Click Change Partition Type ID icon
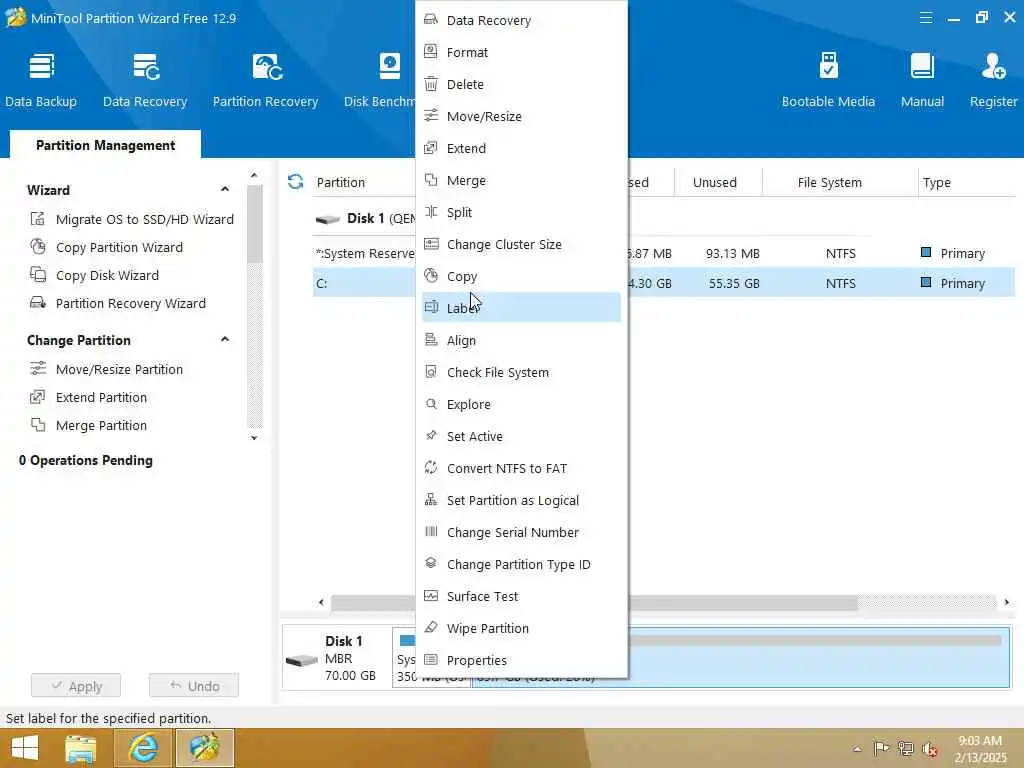Screen dimensions: 1024x768 tap(431, 563)
